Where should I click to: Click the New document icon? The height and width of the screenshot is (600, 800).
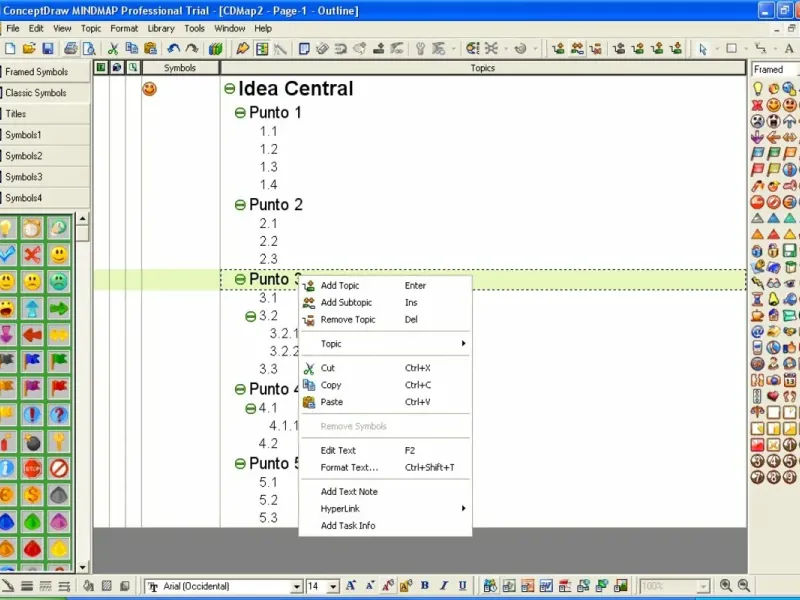pyautogui.click(x=10, y=48)
